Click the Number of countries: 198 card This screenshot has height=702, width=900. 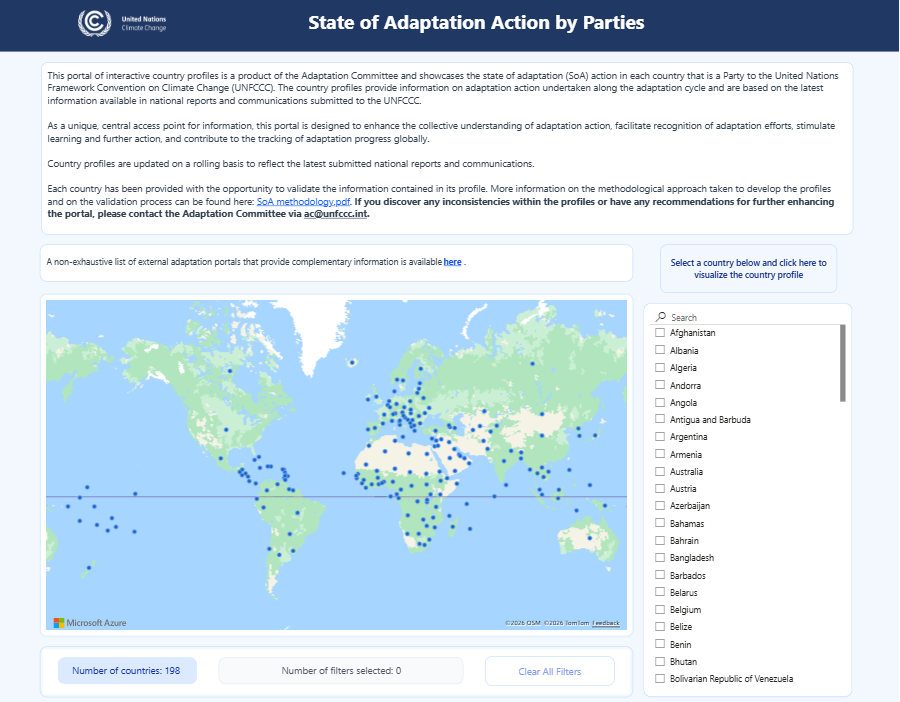pos(127,670)
